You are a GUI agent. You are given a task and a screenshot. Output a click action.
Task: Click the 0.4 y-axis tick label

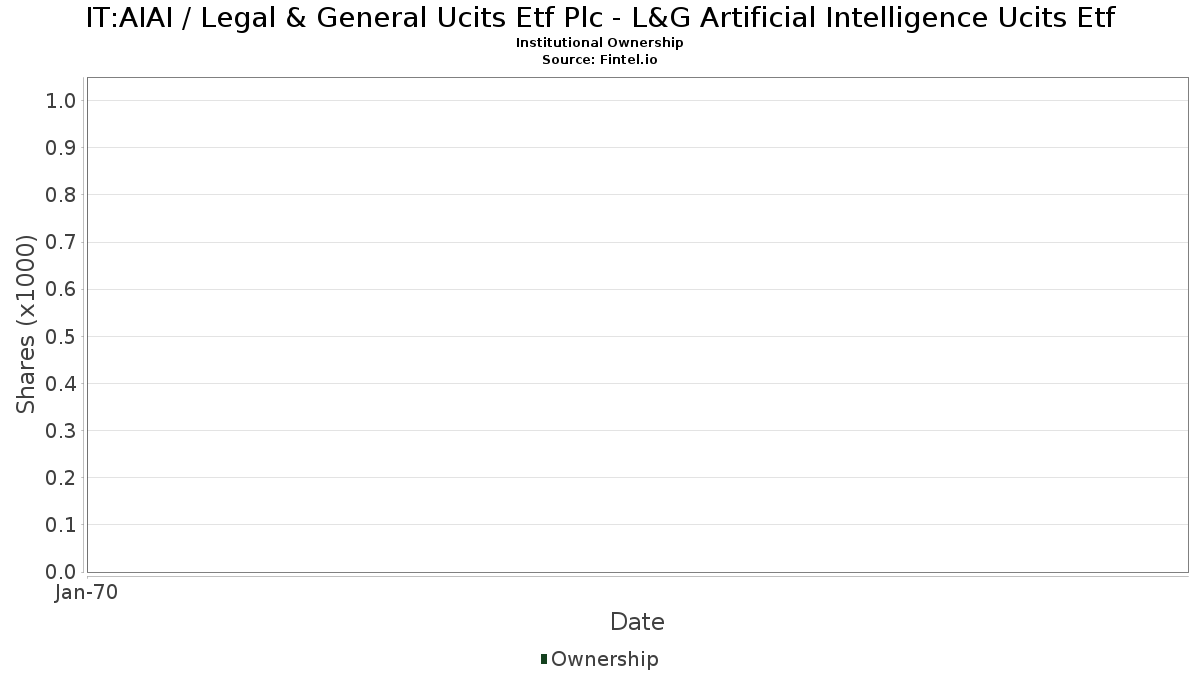[61, 383]
